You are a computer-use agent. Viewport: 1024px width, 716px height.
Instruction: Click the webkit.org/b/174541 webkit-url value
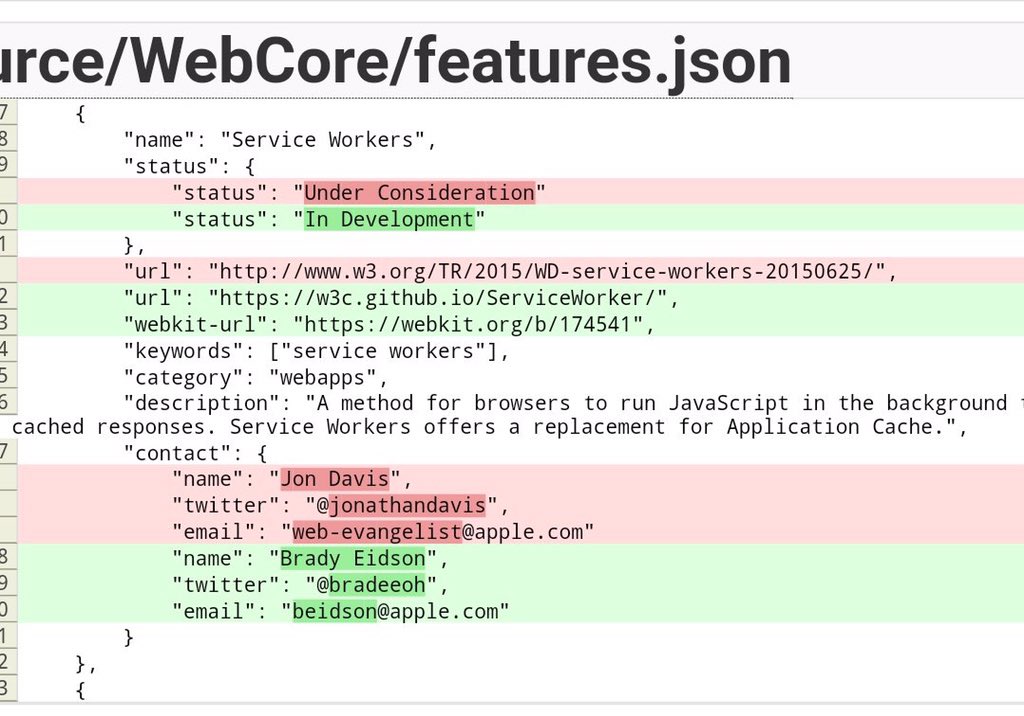(x=468, y=324)
